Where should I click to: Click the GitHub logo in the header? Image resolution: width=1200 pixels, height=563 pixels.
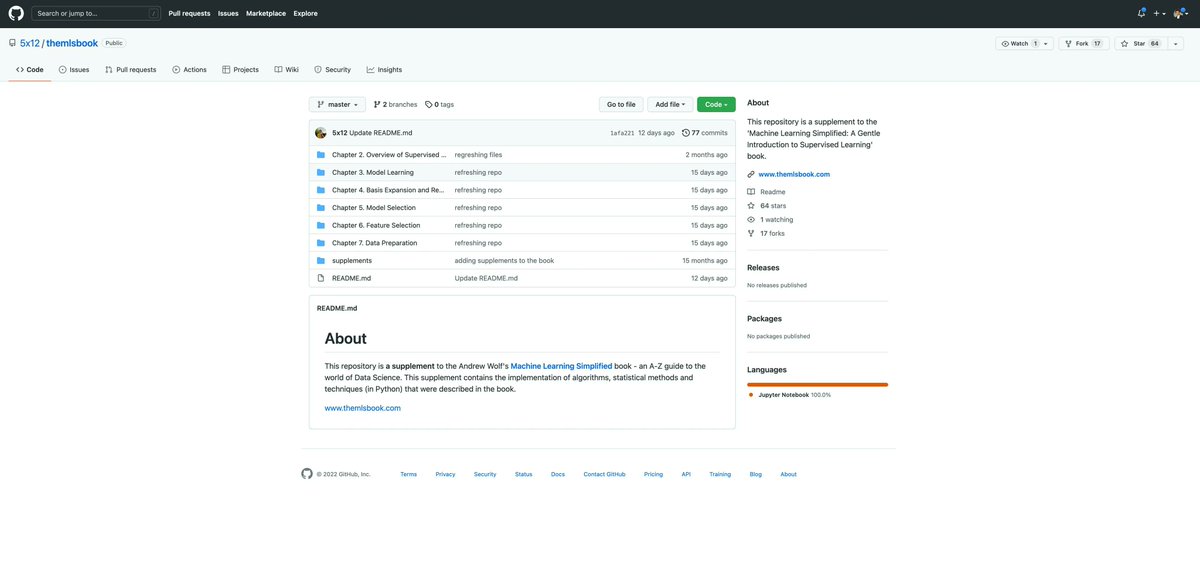[16, 13]
